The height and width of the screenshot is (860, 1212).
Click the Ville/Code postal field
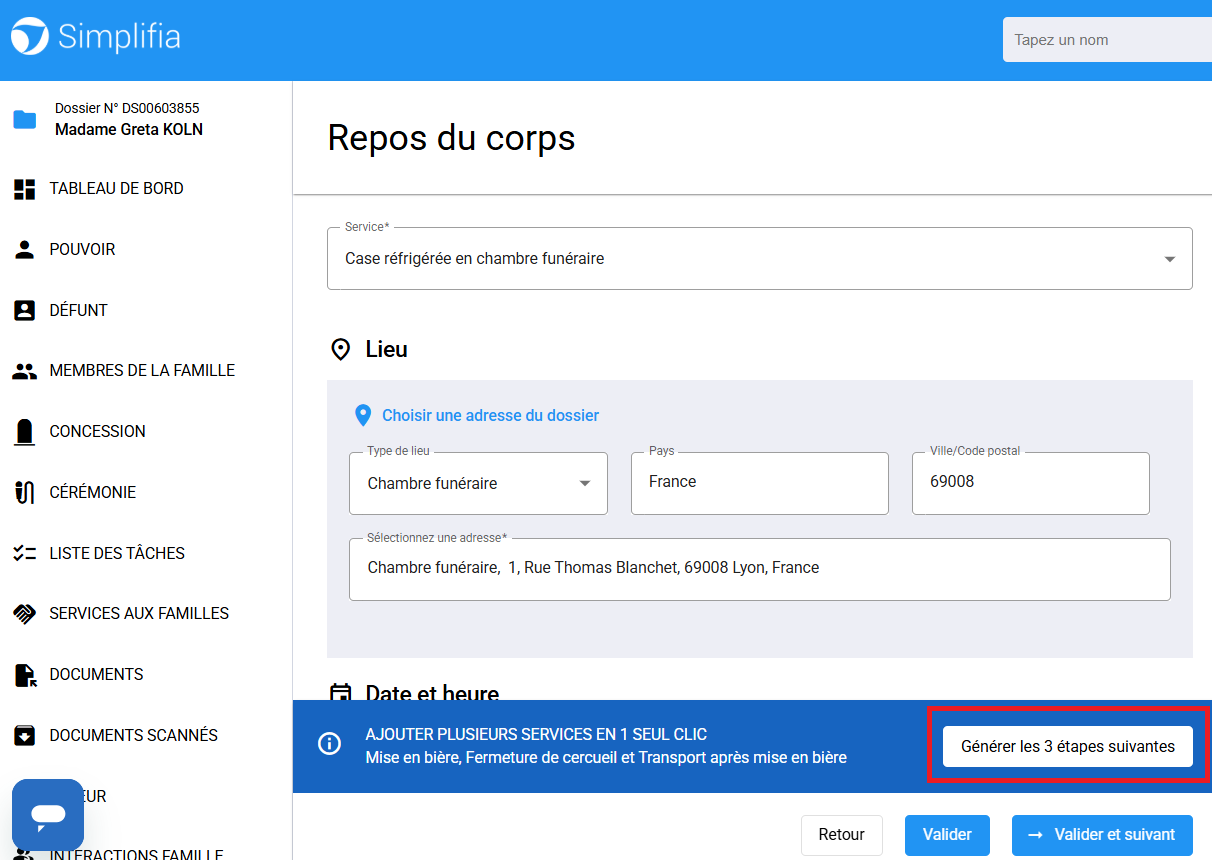pos(1030,482)
